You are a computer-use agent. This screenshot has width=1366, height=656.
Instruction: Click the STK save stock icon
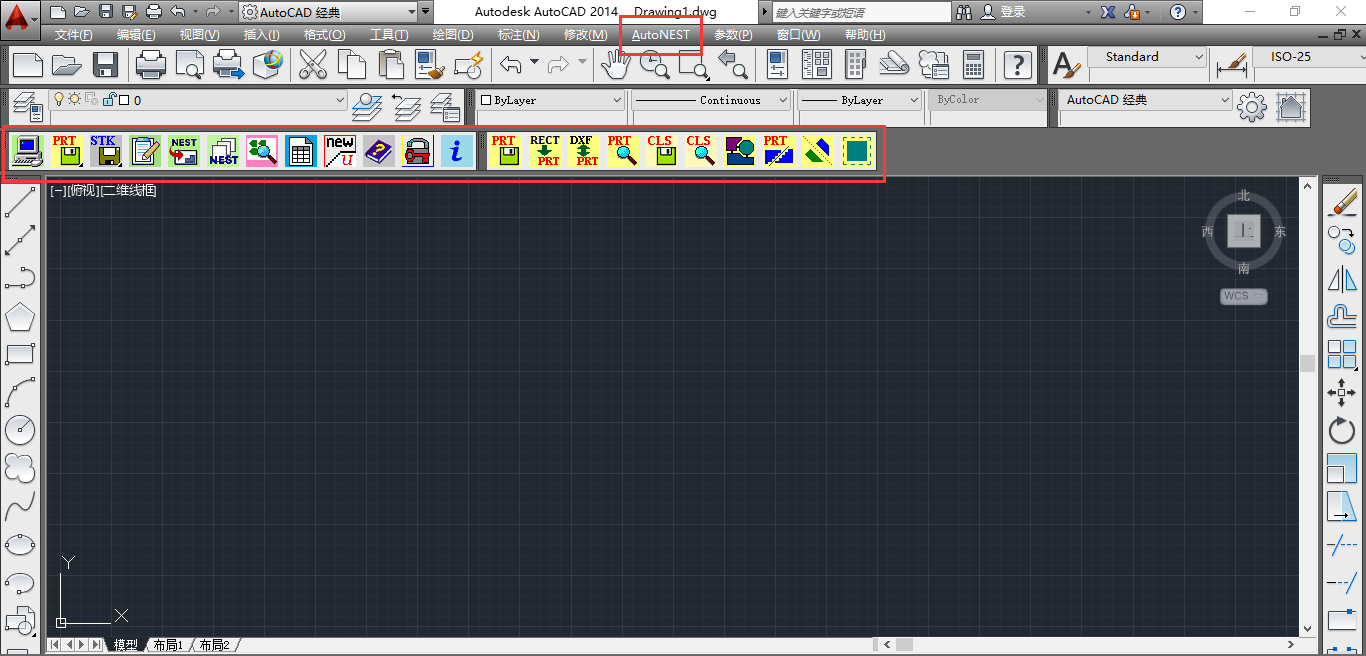point(105,151)
